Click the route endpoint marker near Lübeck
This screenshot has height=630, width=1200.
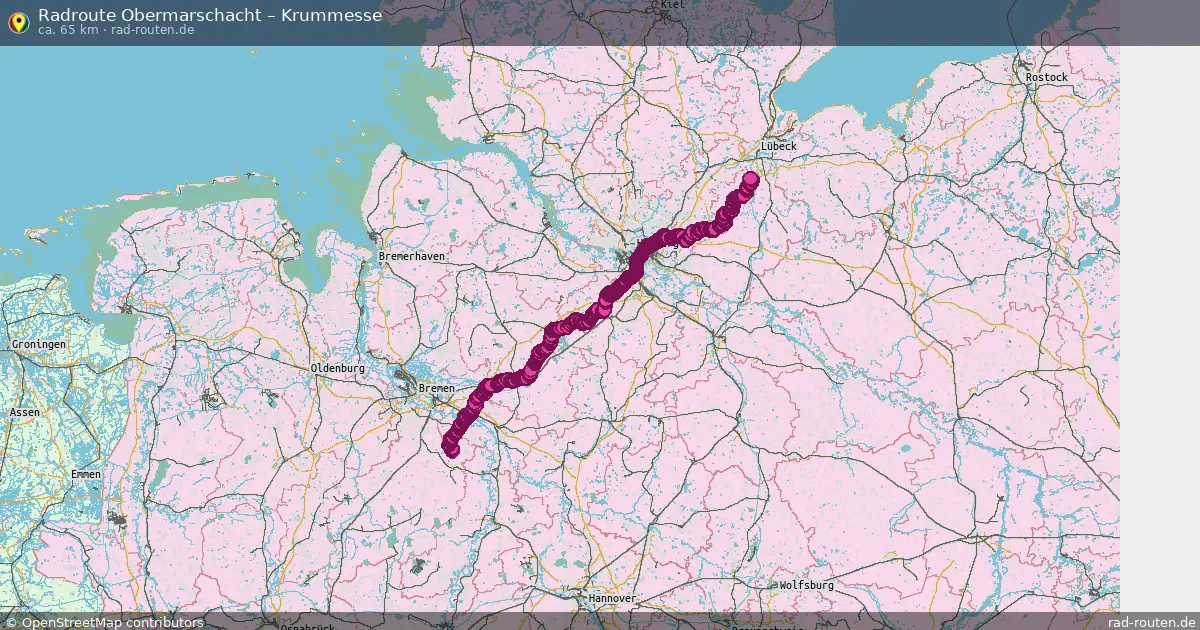pyautogui.click(x=751, y=179)
